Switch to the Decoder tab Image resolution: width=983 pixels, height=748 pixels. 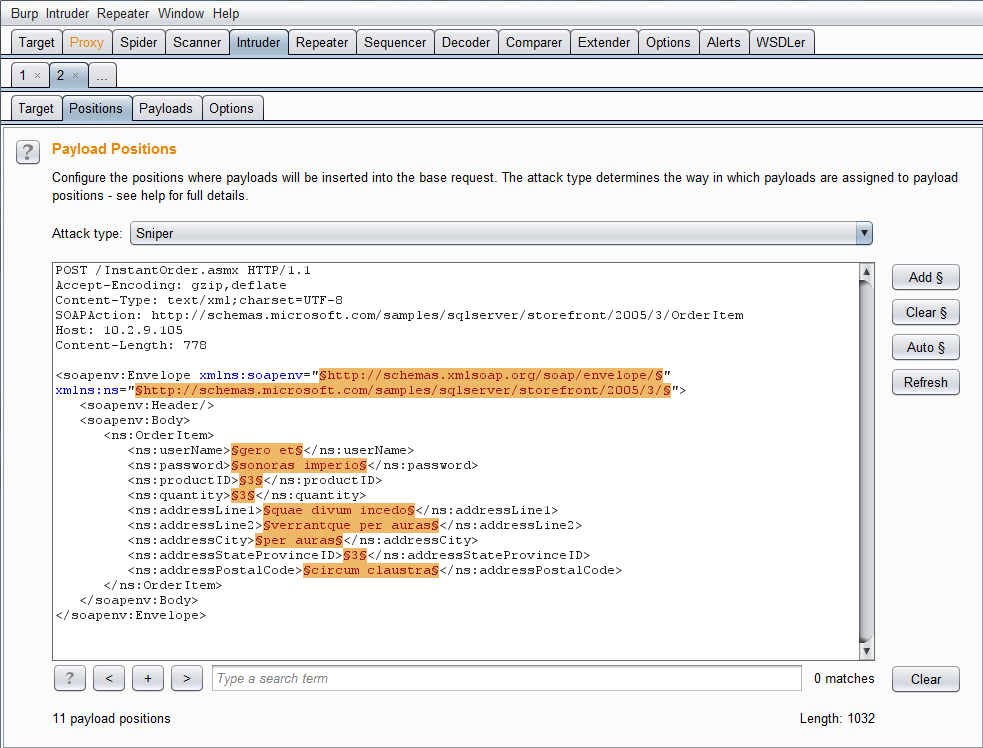[x=466, y=43]
